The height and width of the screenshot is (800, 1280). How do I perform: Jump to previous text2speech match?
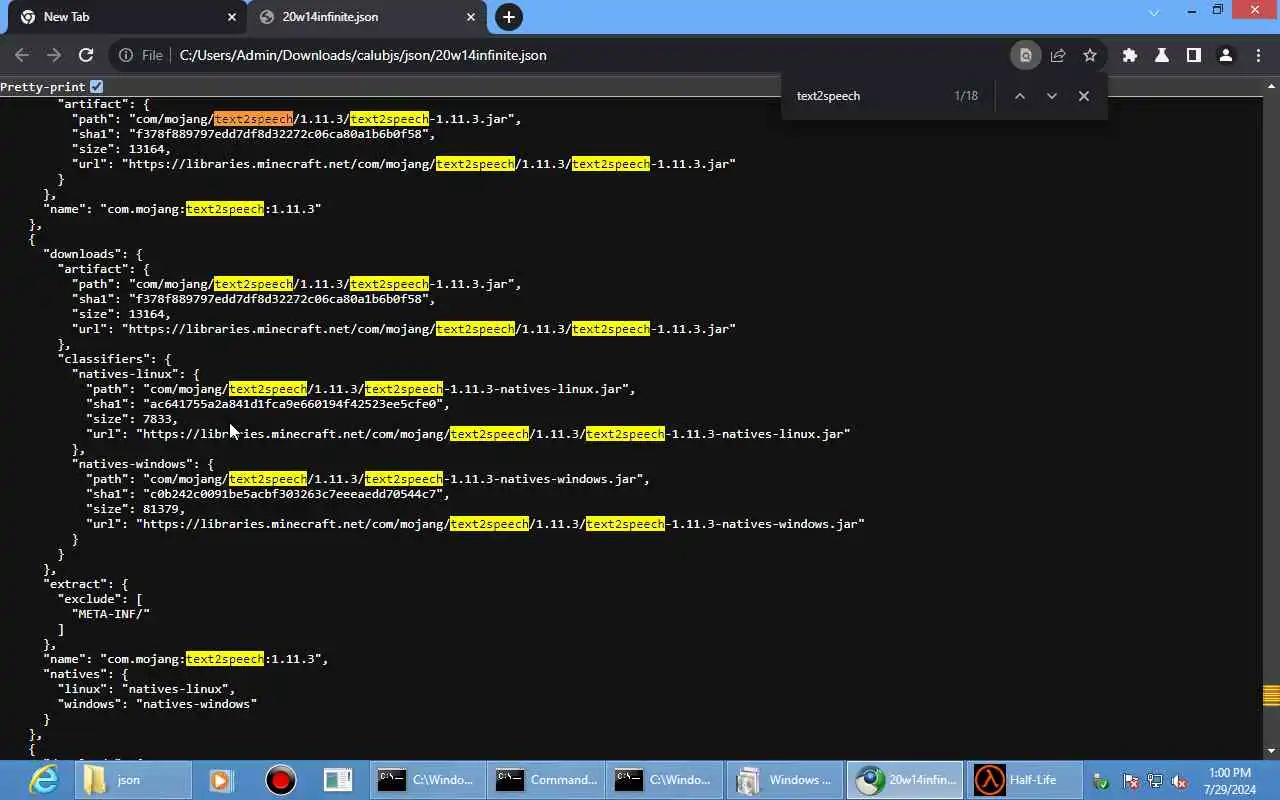(1019, 96)
